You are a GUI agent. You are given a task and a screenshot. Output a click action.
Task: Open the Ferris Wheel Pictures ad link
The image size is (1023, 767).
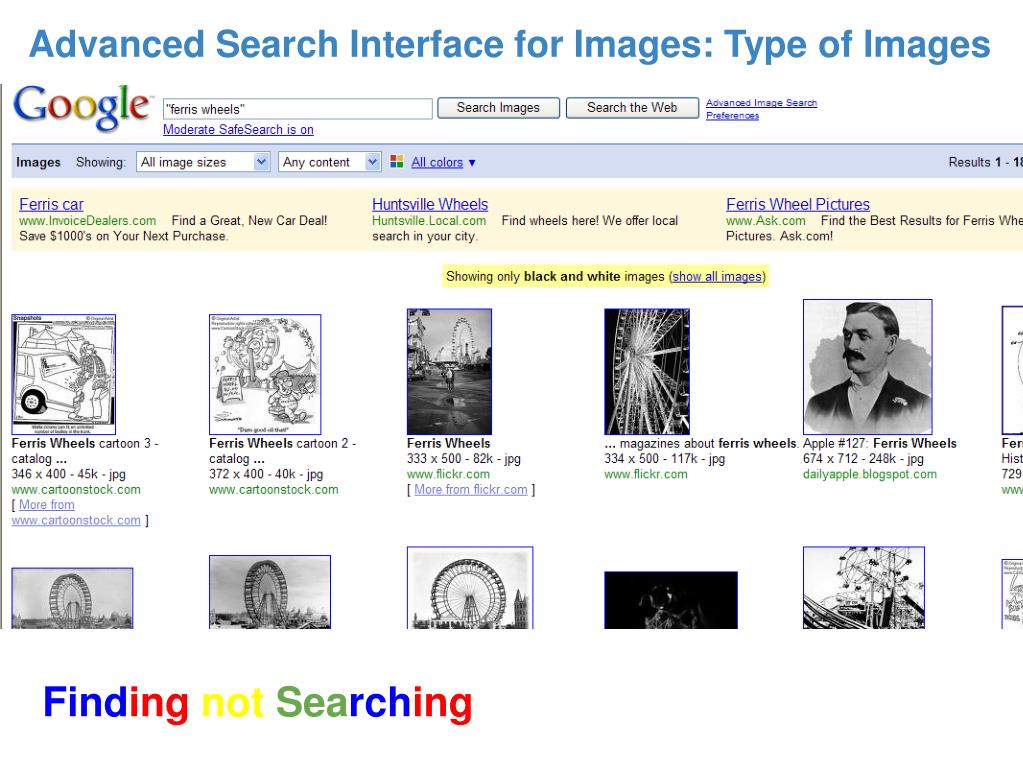click(798, 204)
